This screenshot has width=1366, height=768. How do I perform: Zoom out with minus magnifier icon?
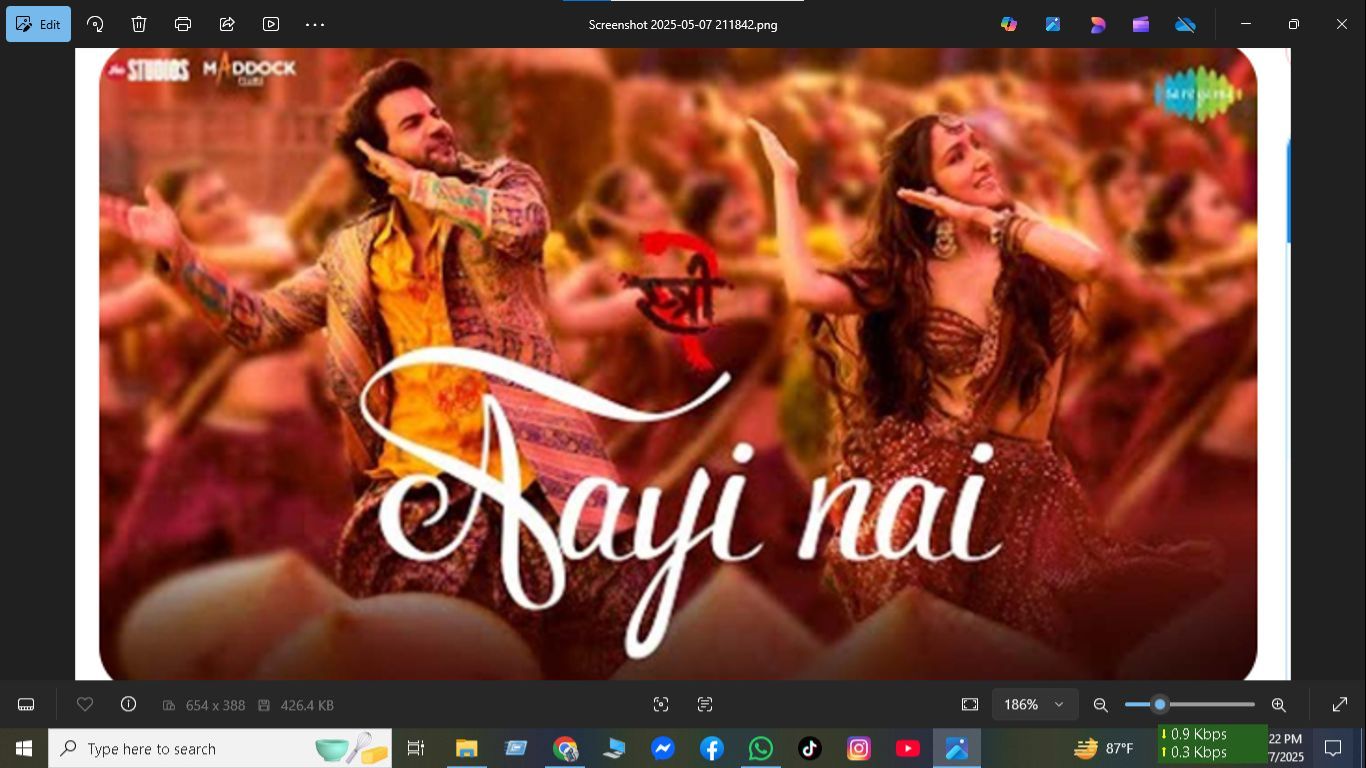pyautogui.click(x=1100, y=705)
